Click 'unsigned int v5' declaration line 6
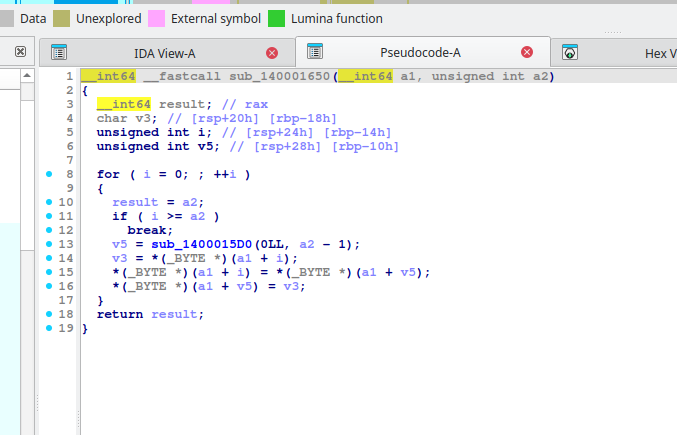 [158, 146]
